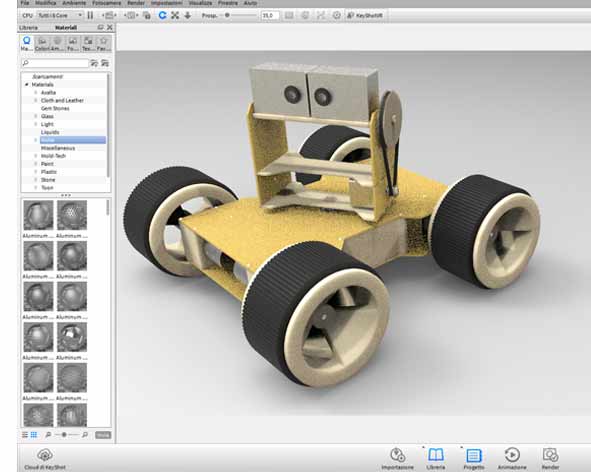Screen dimensions: 591x472
Task: Open the CPU cores dropdown
Action: (60, 15)
